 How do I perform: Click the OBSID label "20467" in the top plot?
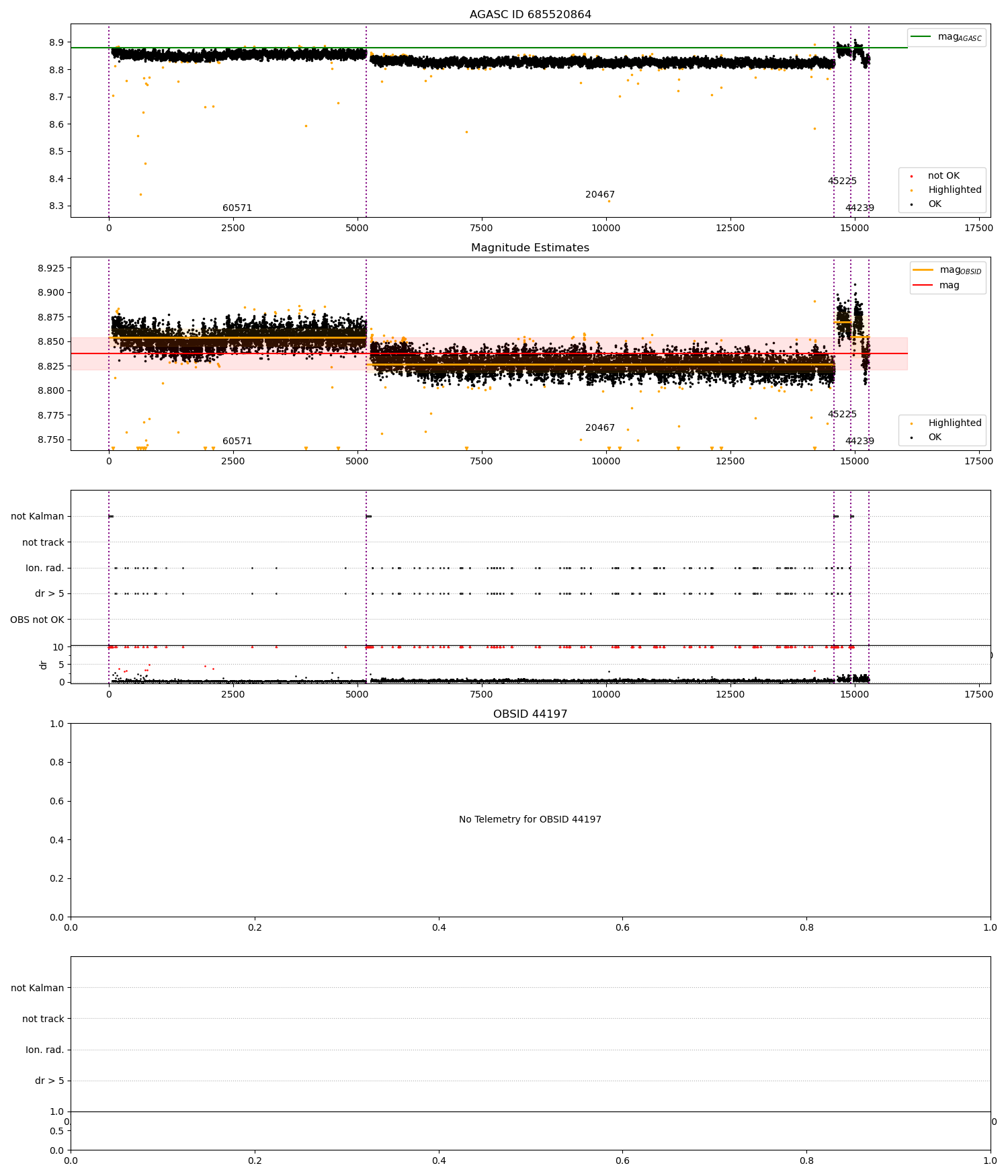(x=600, y=195)
